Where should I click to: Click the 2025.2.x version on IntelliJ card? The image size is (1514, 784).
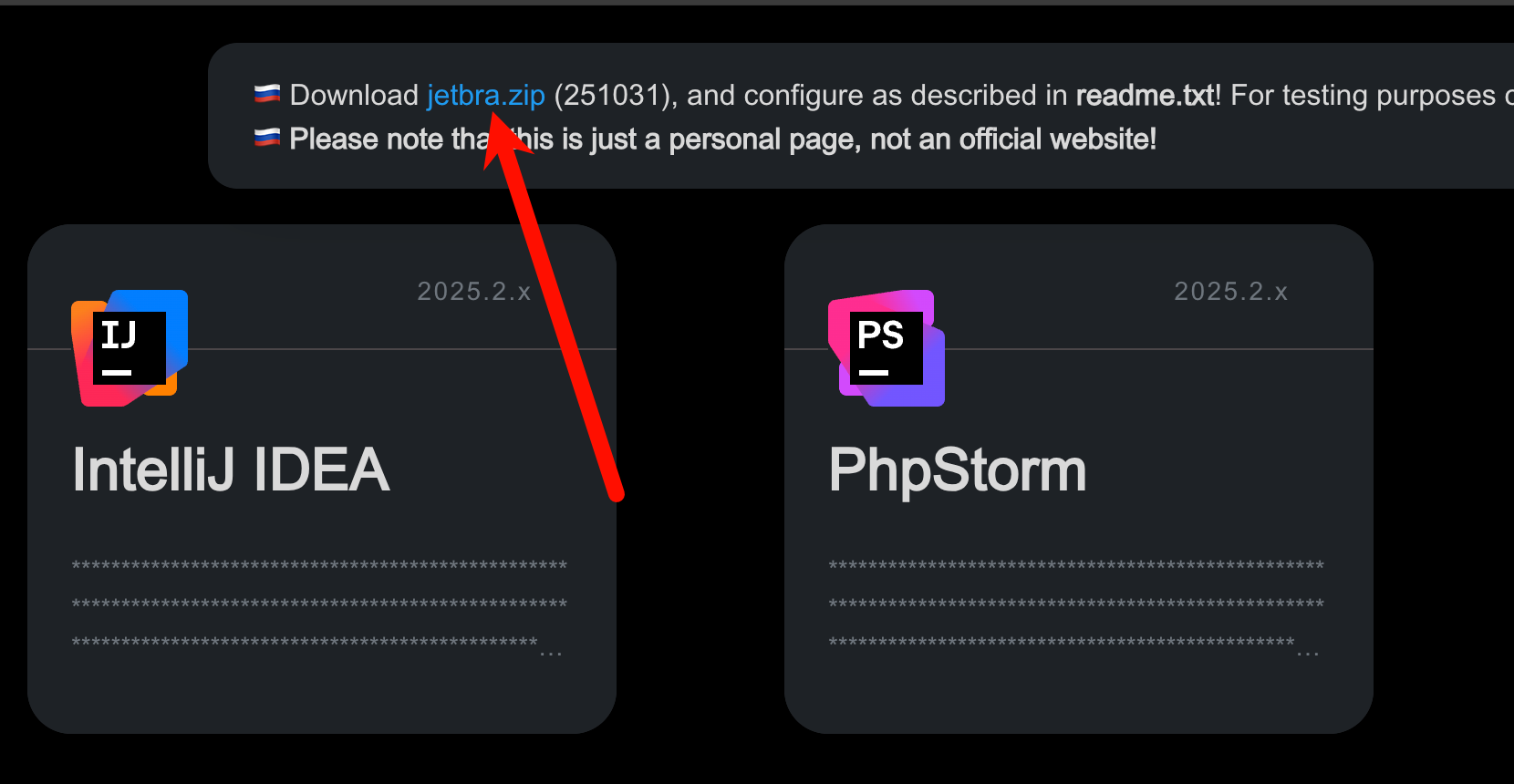click(x=474, y=292)
